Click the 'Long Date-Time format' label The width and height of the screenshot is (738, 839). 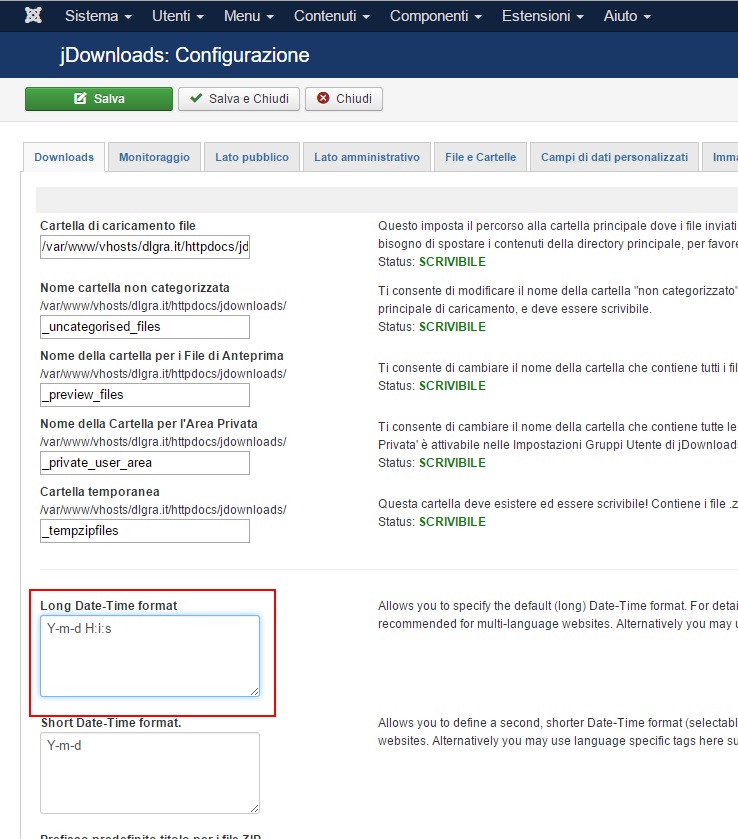pos(109,606)
